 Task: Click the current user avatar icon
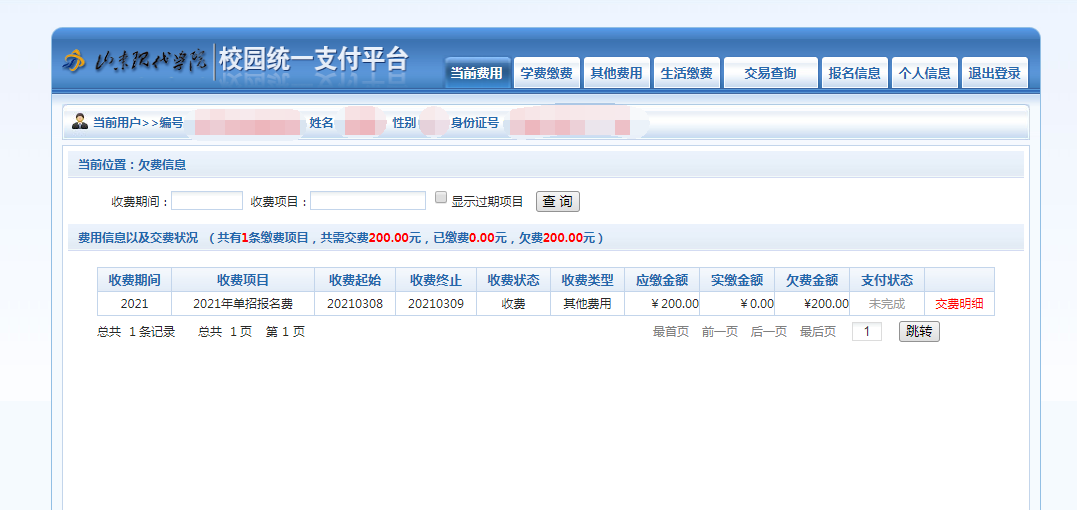(x=80, y=122)
